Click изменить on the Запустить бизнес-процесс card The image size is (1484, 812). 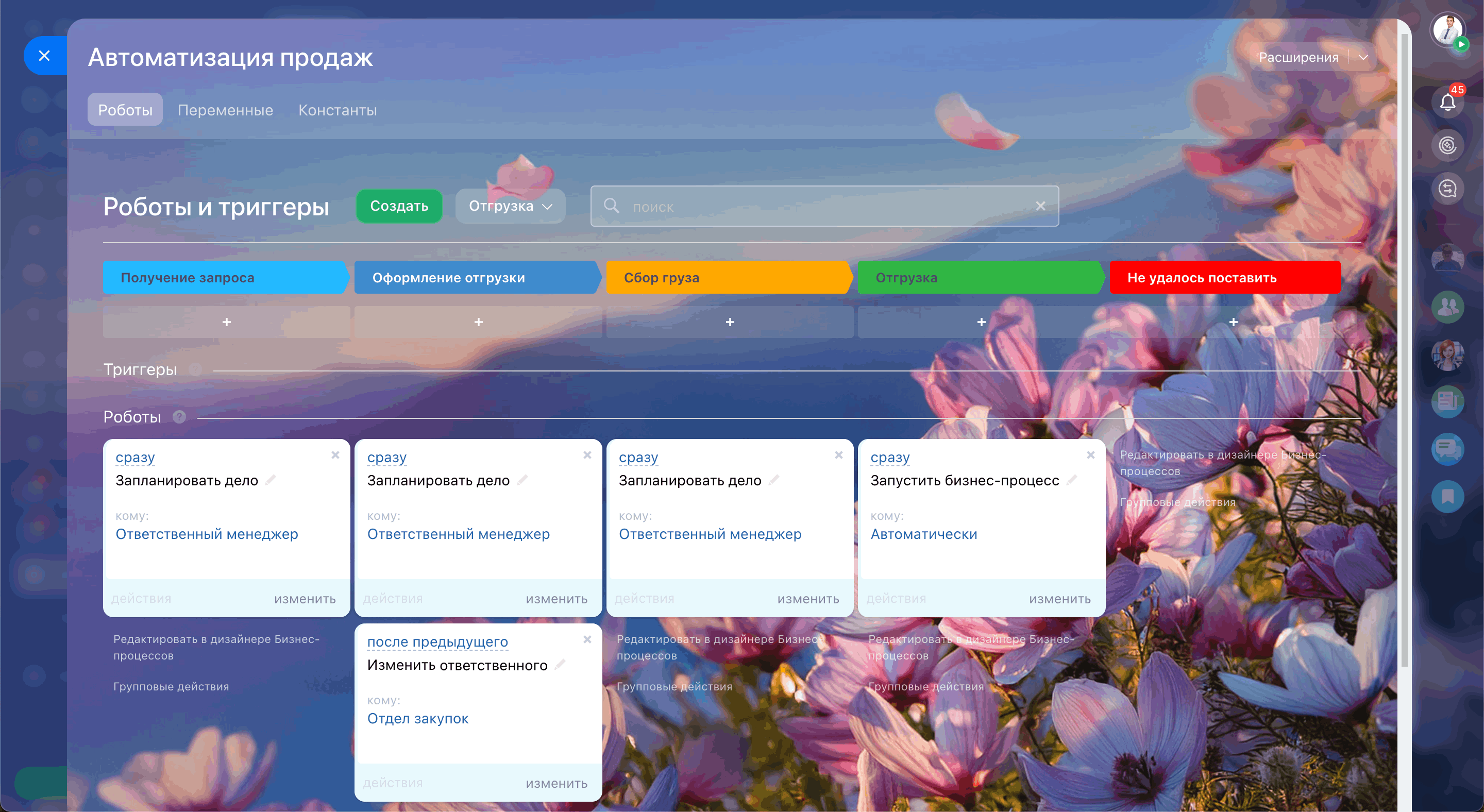click(1059, 599)
